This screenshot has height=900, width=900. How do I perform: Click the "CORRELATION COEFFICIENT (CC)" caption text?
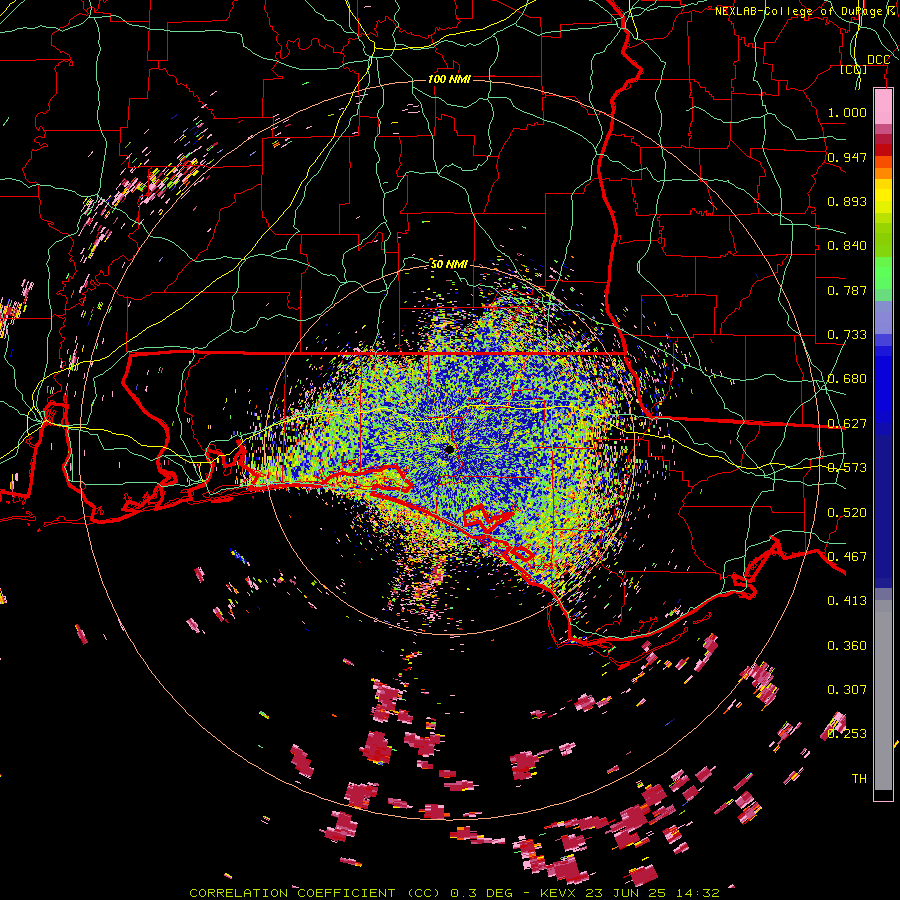315,893
